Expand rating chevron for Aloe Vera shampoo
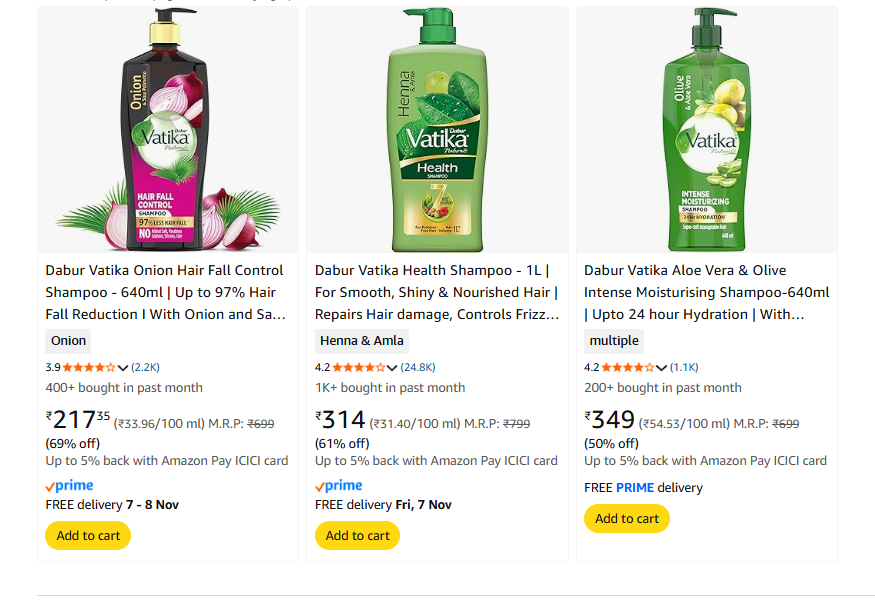The image size is (875, 602). 662,367
